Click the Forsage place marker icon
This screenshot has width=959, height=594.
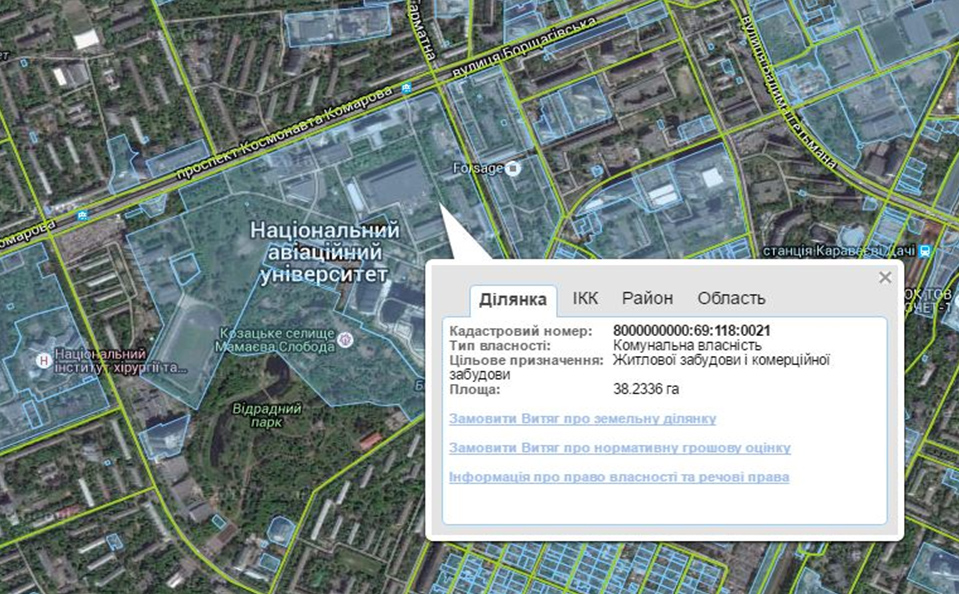(x=513, y=168)
